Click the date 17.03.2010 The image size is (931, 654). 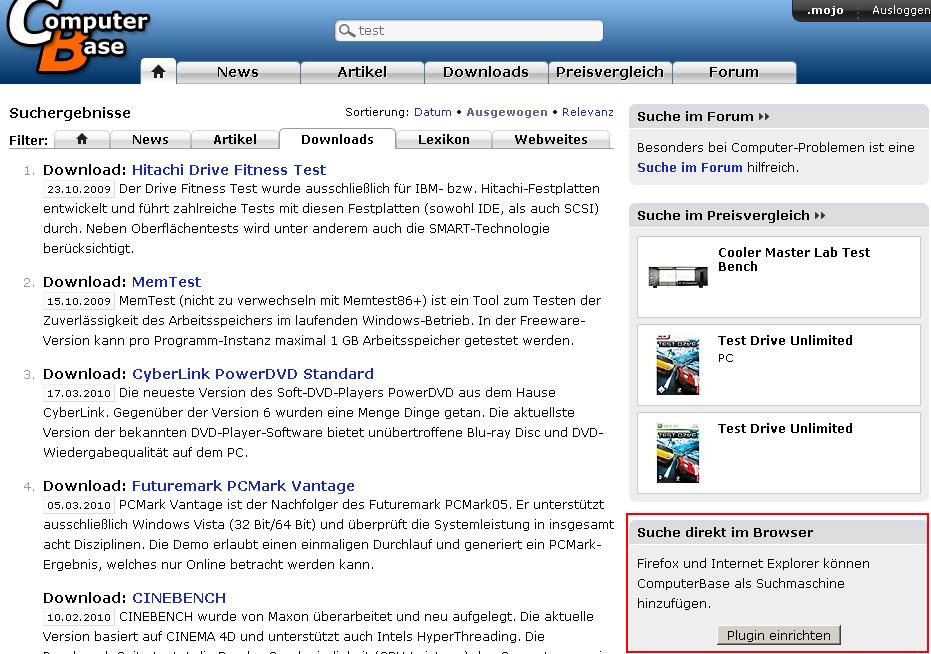pyautogui.click(x=79, y=393)
